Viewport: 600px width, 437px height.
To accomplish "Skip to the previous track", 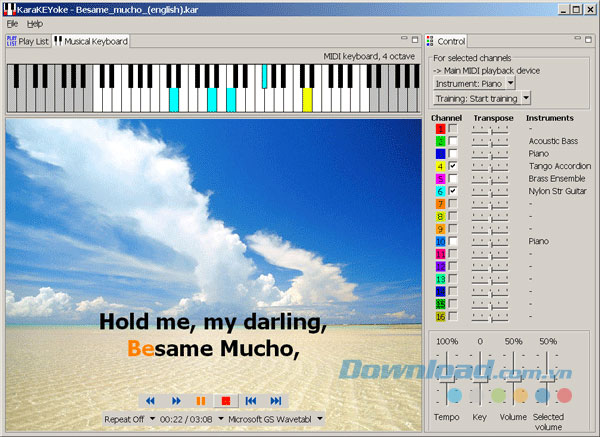I will (x=252, y=400).
